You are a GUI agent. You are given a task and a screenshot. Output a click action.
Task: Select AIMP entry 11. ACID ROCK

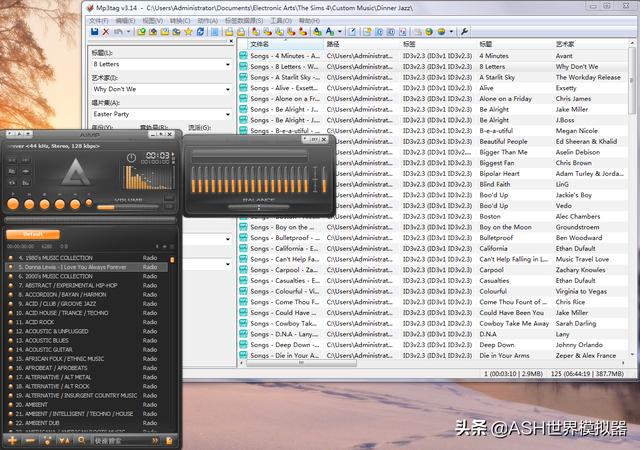pos(86,322)
